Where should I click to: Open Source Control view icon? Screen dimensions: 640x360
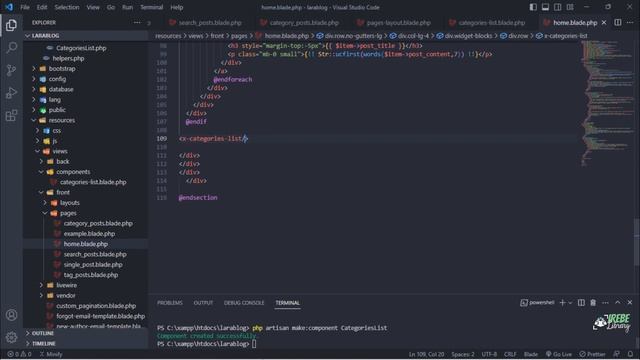(11, 70)
